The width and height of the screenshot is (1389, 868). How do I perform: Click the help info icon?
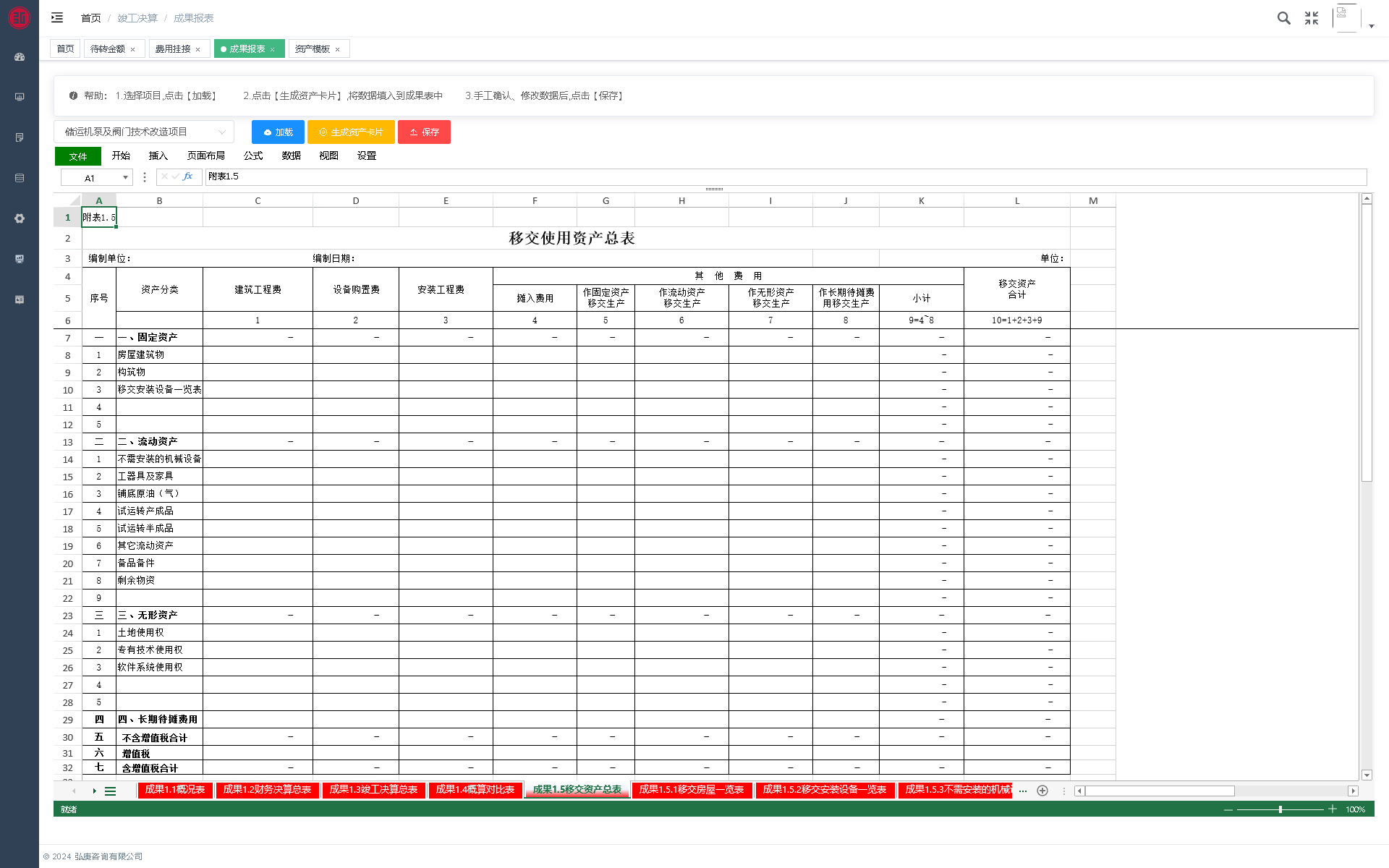[73, 95]
